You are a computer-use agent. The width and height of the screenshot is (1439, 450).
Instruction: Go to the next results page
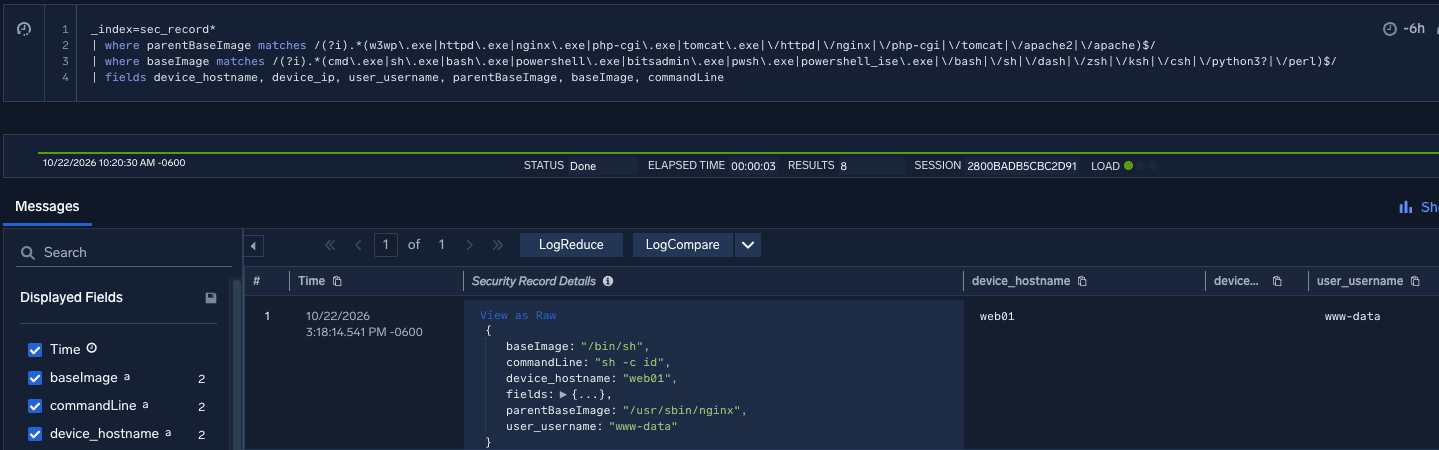470,245
